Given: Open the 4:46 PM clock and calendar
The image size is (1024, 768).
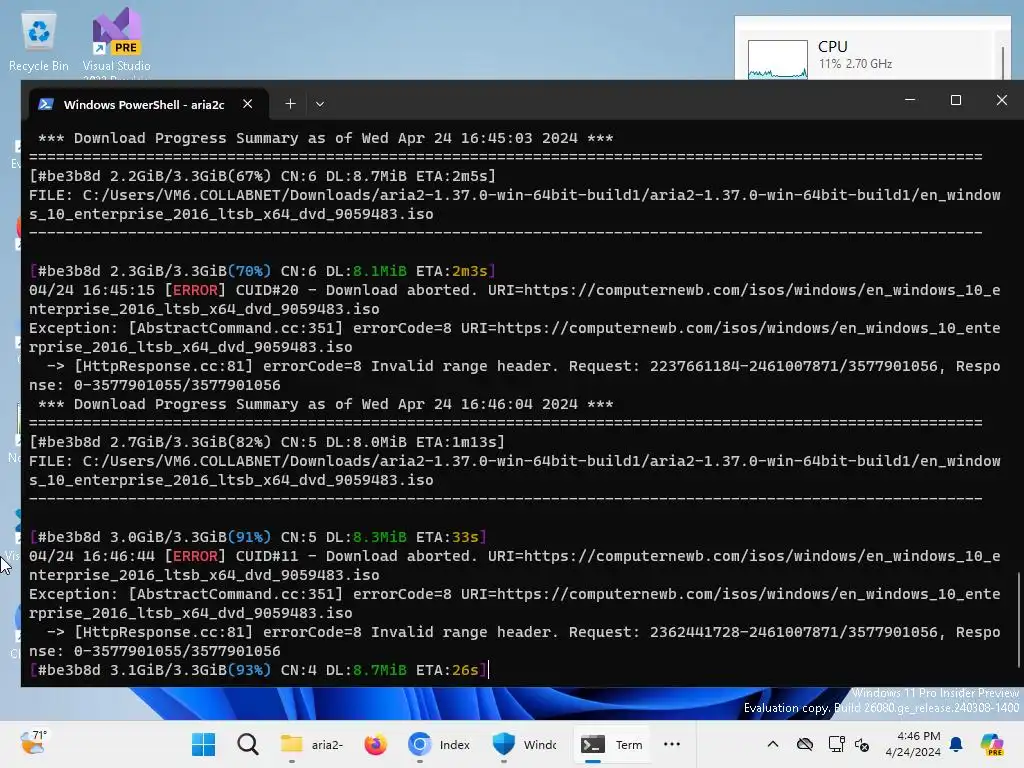Looking at the screenshot, I should point(913,744).
